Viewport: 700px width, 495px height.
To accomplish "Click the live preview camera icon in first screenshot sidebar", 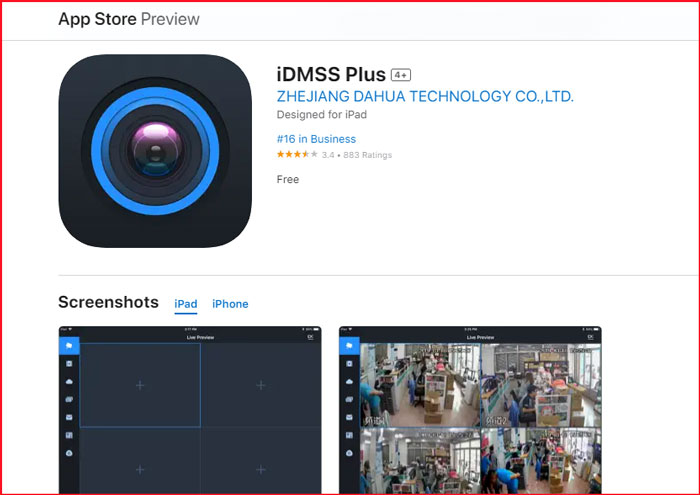I will click(x=69, y=346).
